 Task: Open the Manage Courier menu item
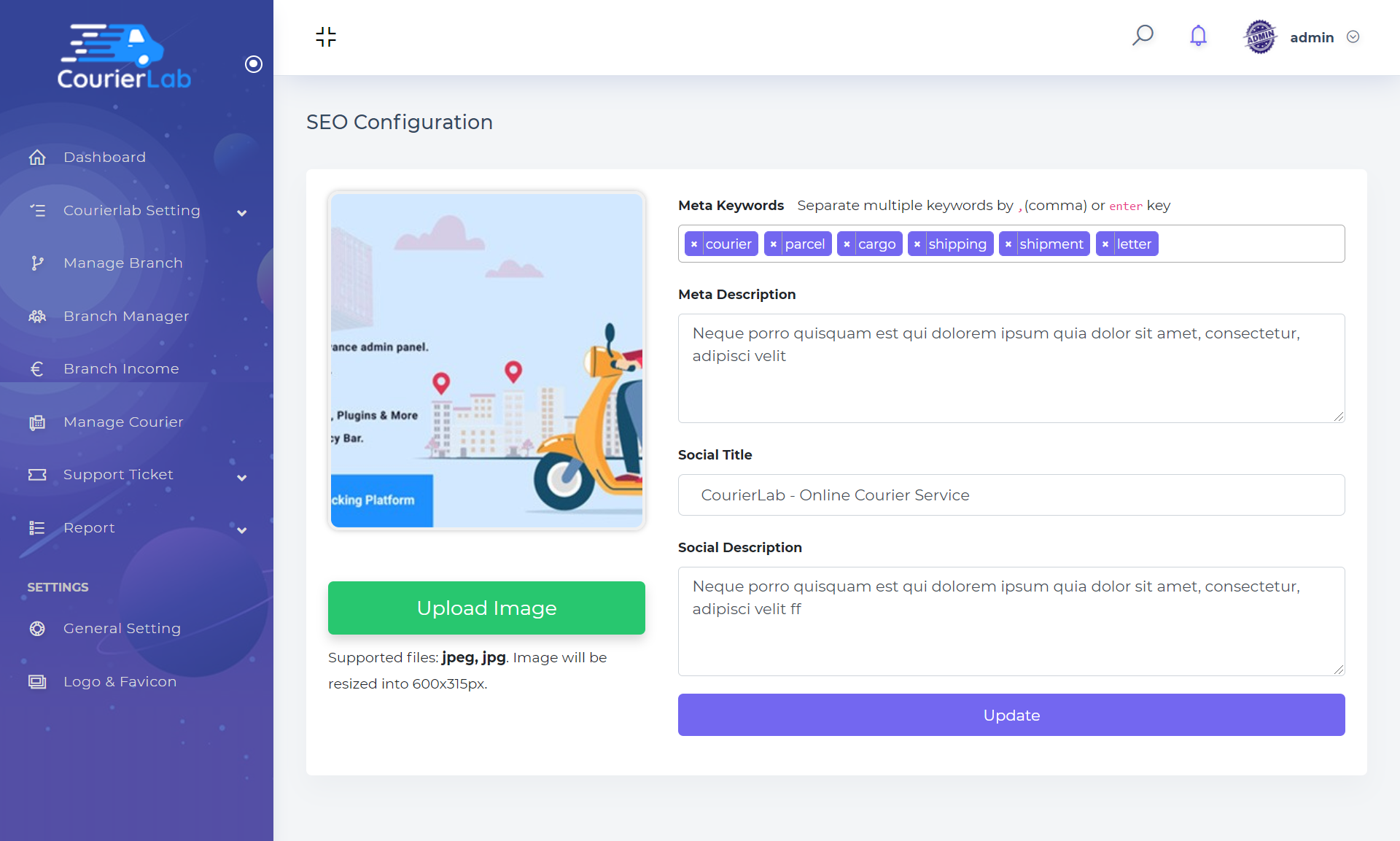(x=122, y=422)
